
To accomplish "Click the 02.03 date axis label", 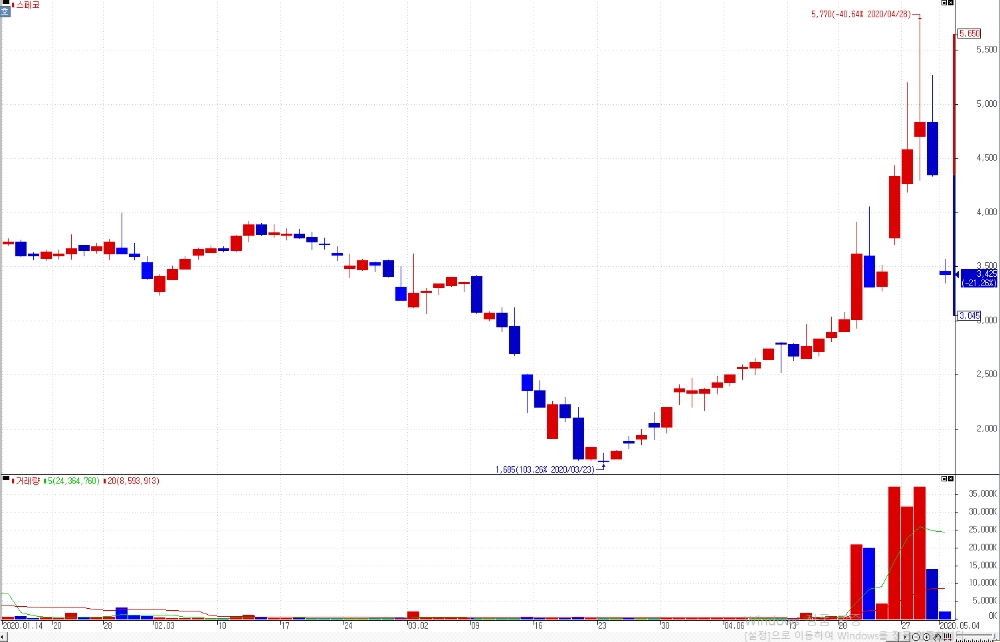I will click(x=164, y=625).
